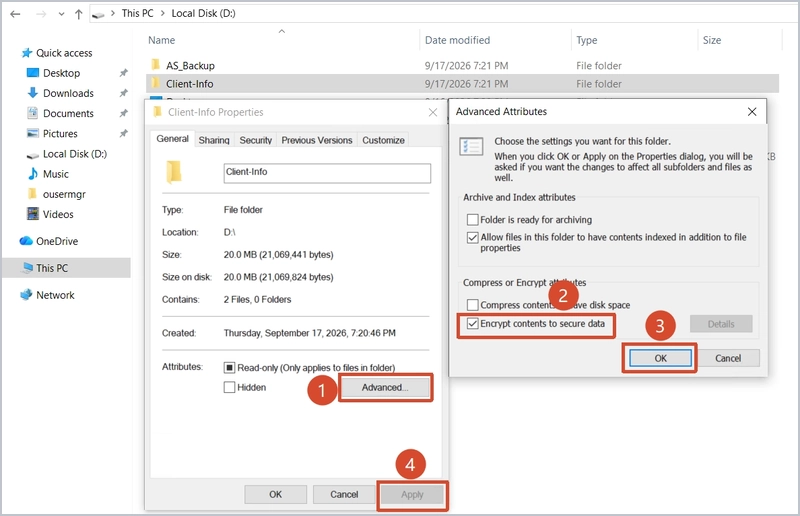Switch to the Previous Versions tab
This screenshot has width=800, height=516.
tap(317, 140)
